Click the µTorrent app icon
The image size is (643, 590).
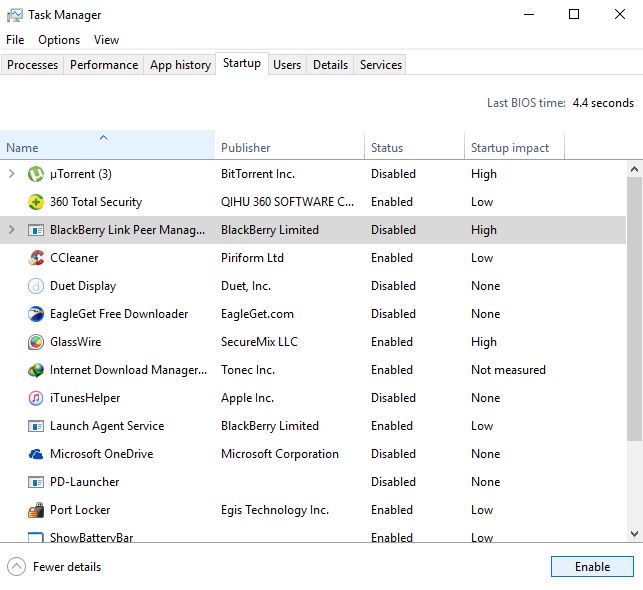tap(36, 174)
